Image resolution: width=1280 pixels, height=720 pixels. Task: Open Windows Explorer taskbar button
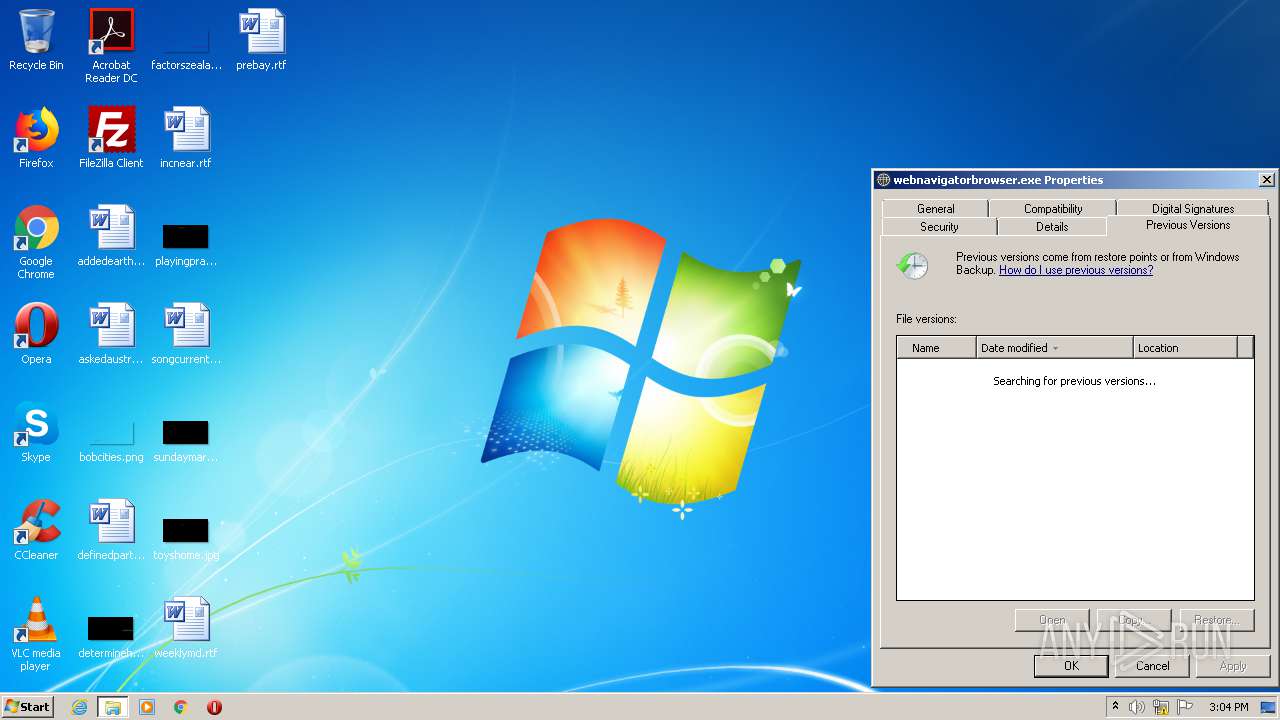[x=113, y=707]
